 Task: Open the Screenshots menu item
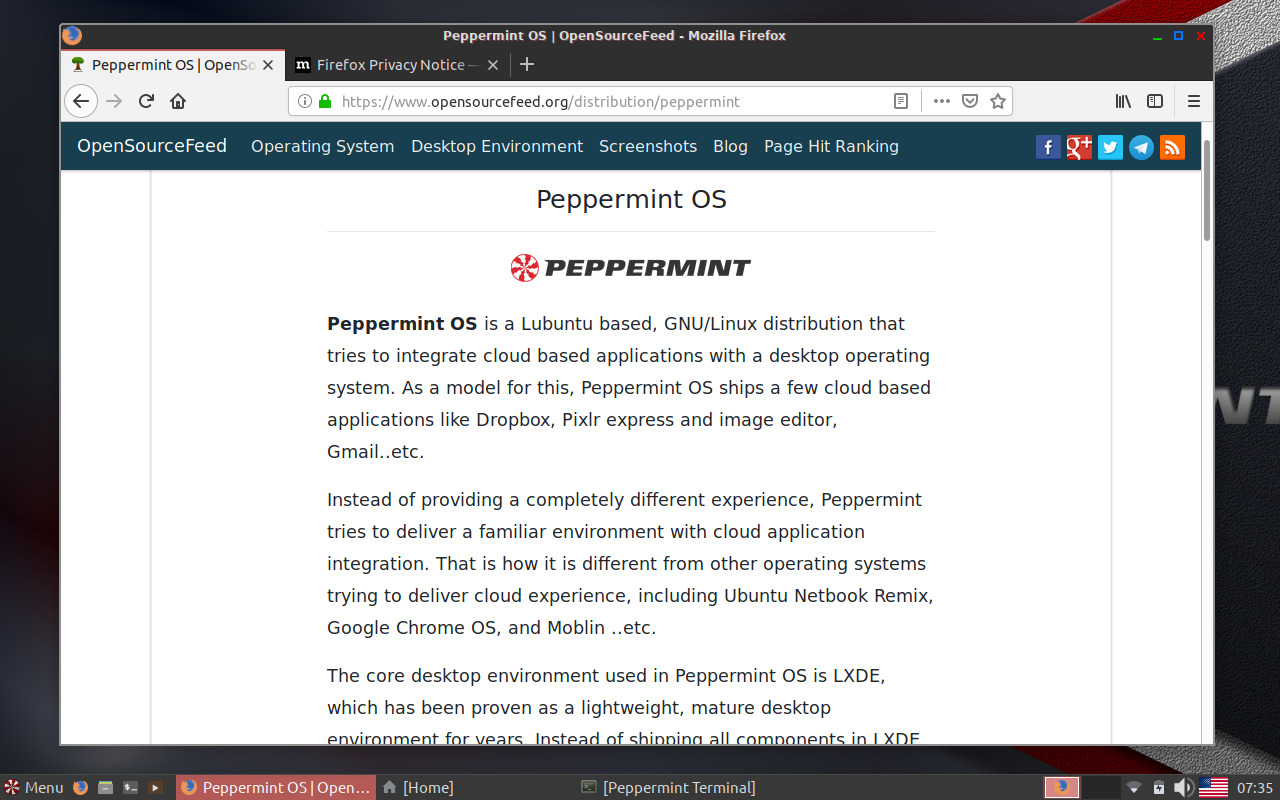647,146
